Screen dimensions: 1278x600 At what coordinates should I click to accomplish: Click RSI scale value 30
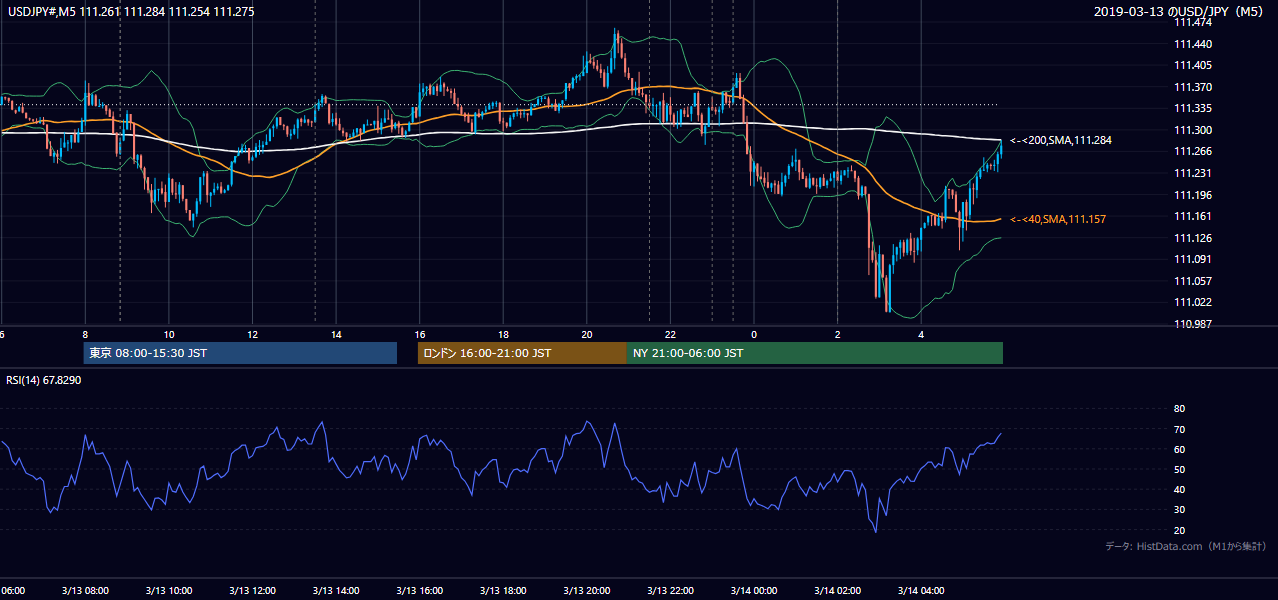pos(1179,510)
